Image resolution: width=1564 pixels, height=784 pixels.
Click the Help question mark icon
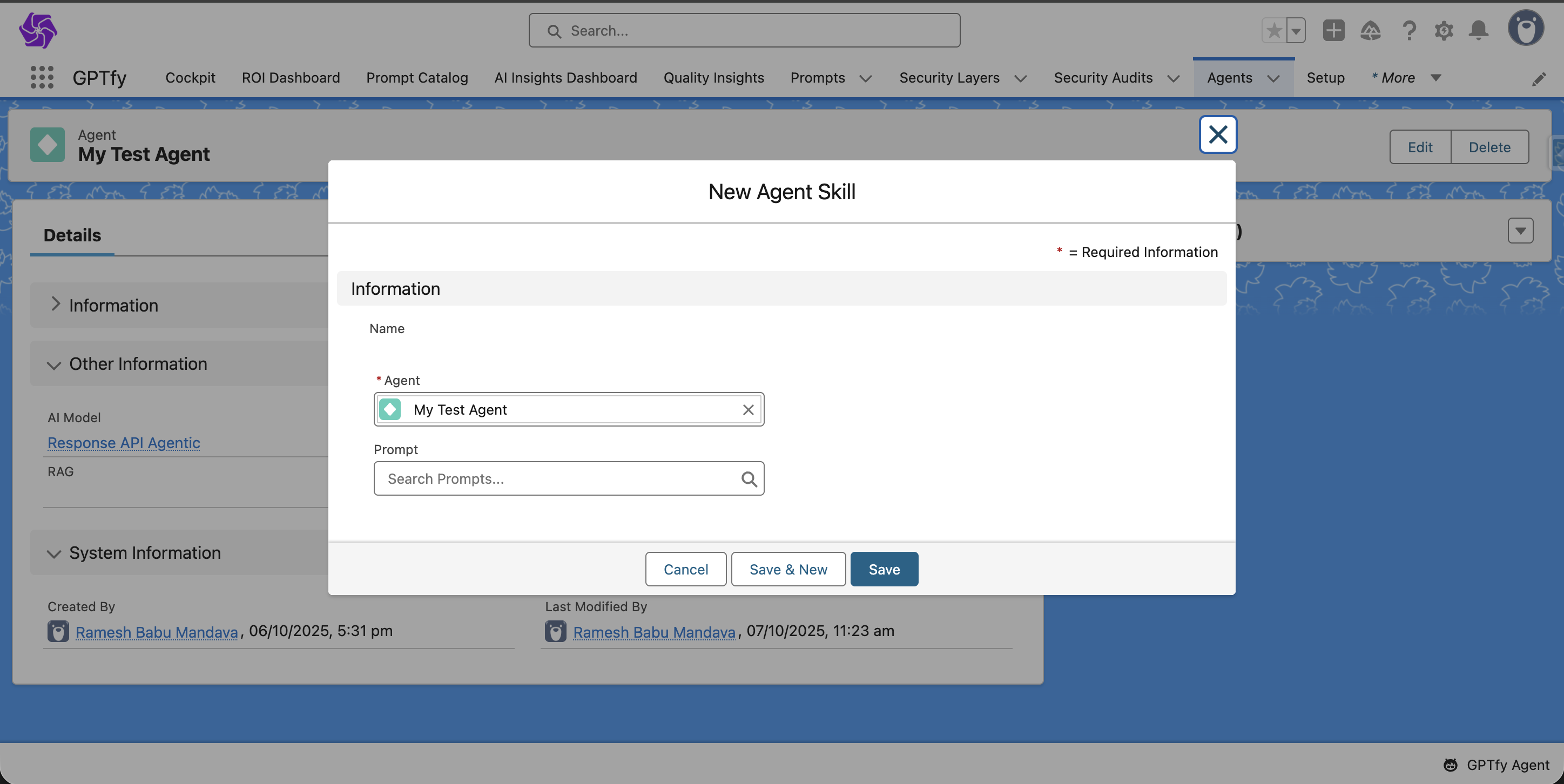coord(1408,30)
